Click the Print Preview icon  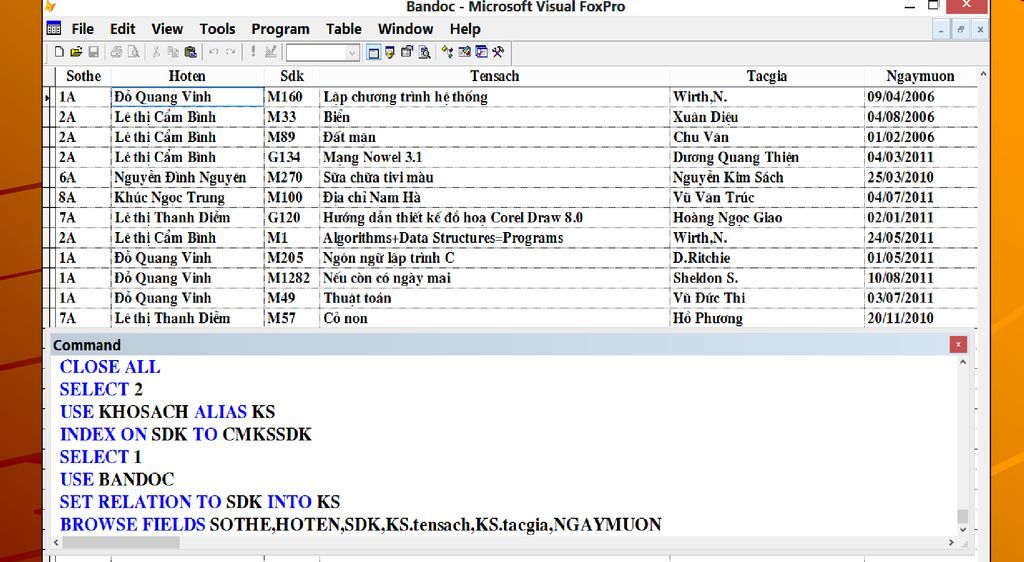click(133, 52)
